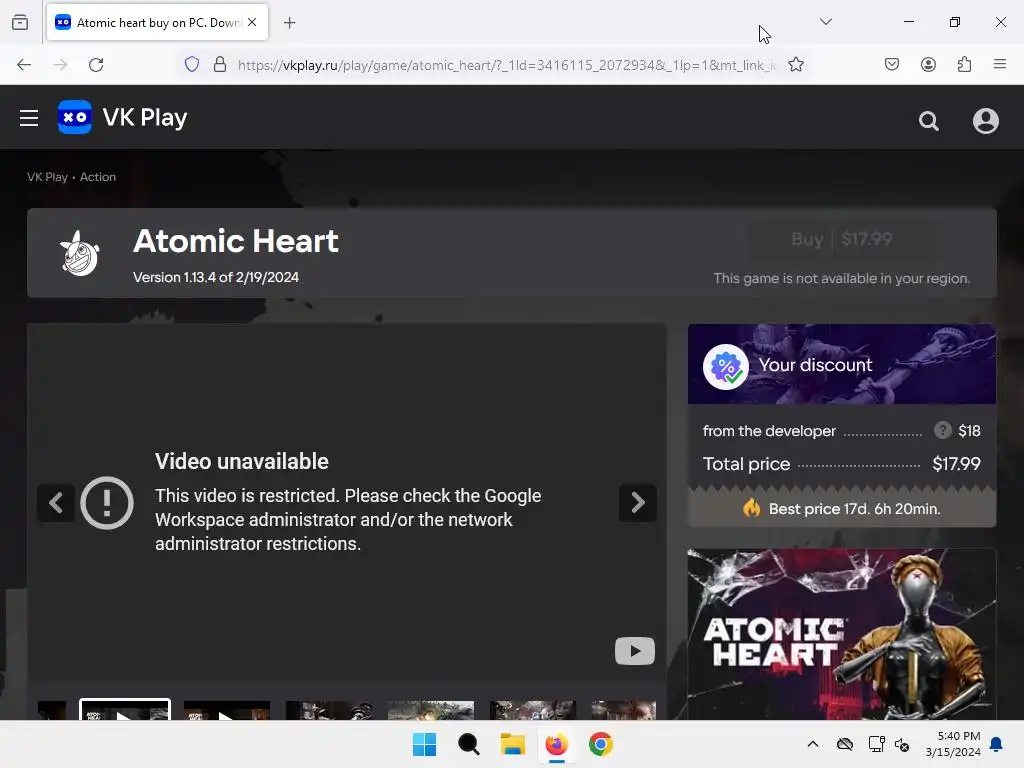Select the highlighted first video thumbnail

125,709
